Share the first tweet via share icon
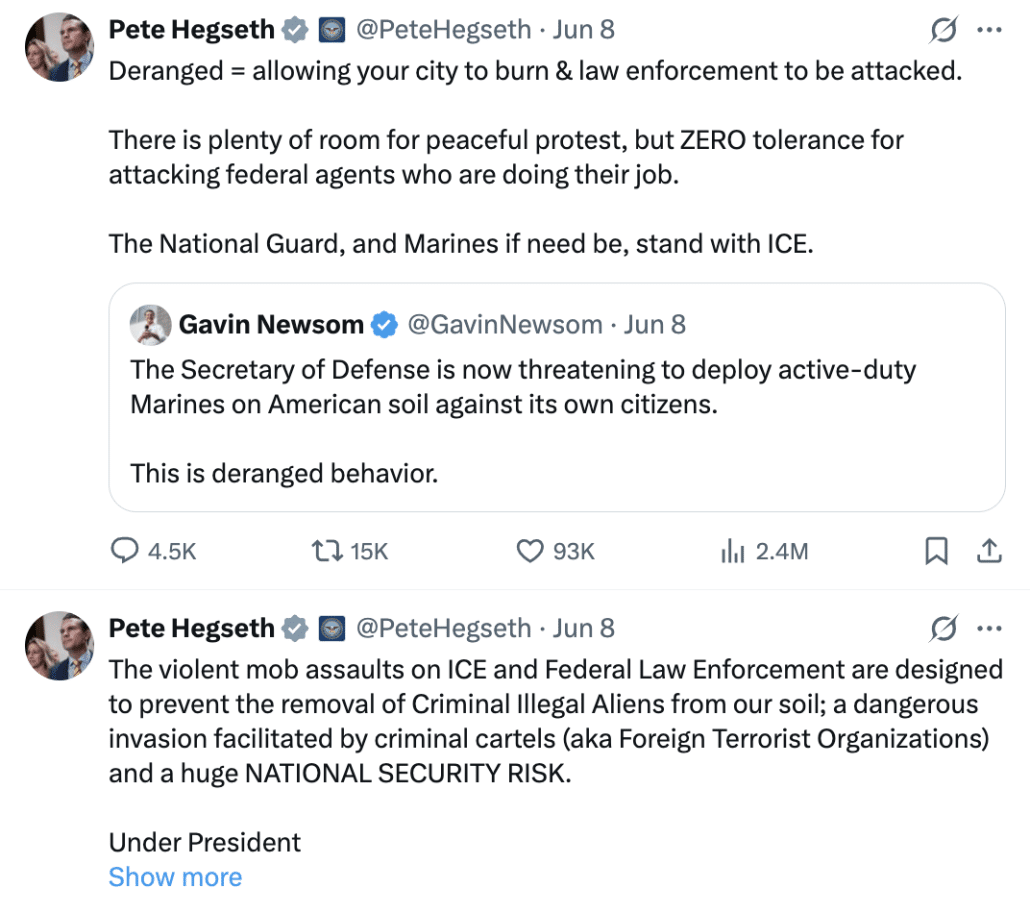The width and height of the screenshot is (1030, 913). pyautogui.click(x=989, y=551)
